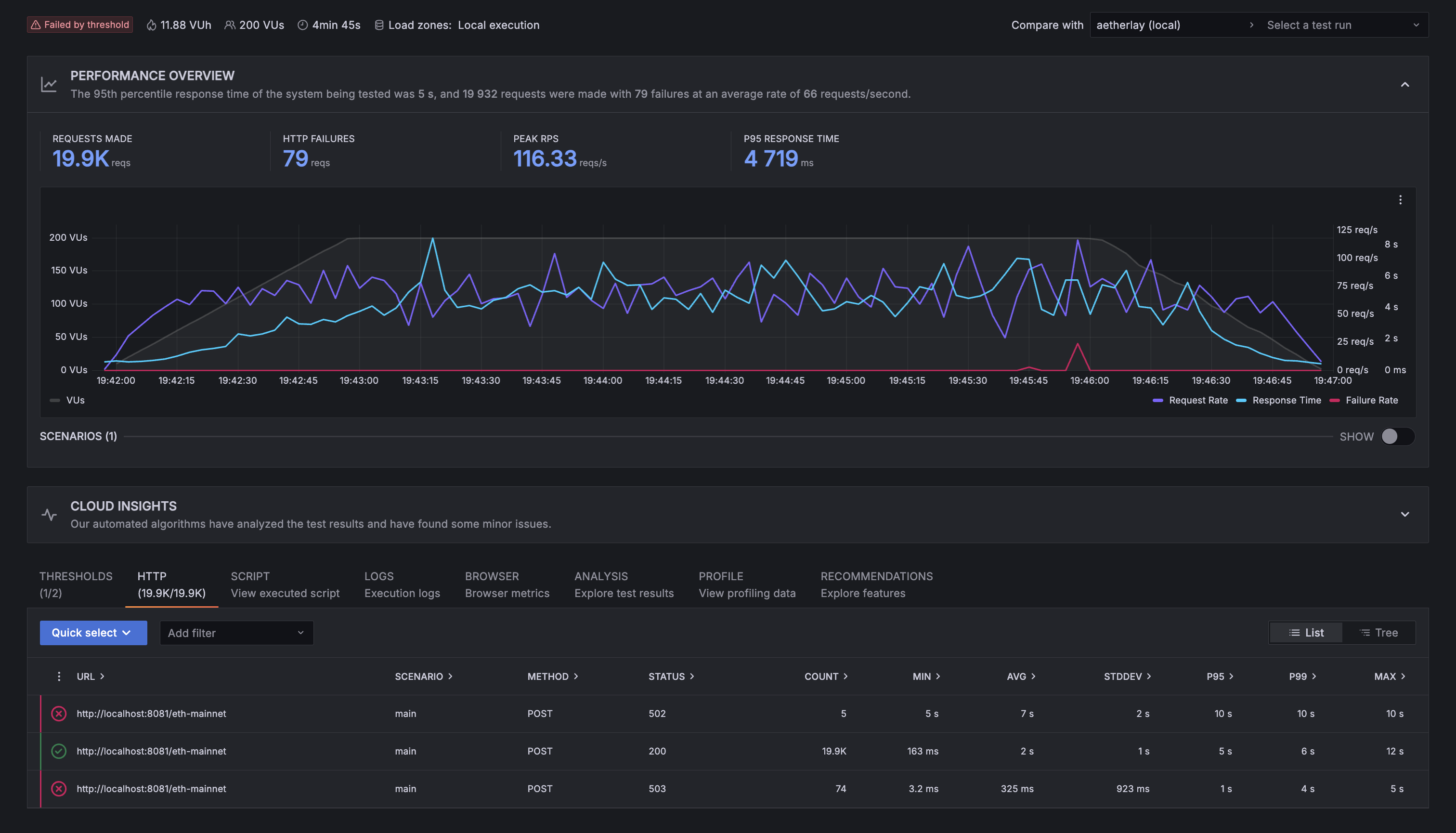The width and height of the screenshot is (1456, 833).
Task: Click red failed icon on 502 row
Action: coord(58,714)
